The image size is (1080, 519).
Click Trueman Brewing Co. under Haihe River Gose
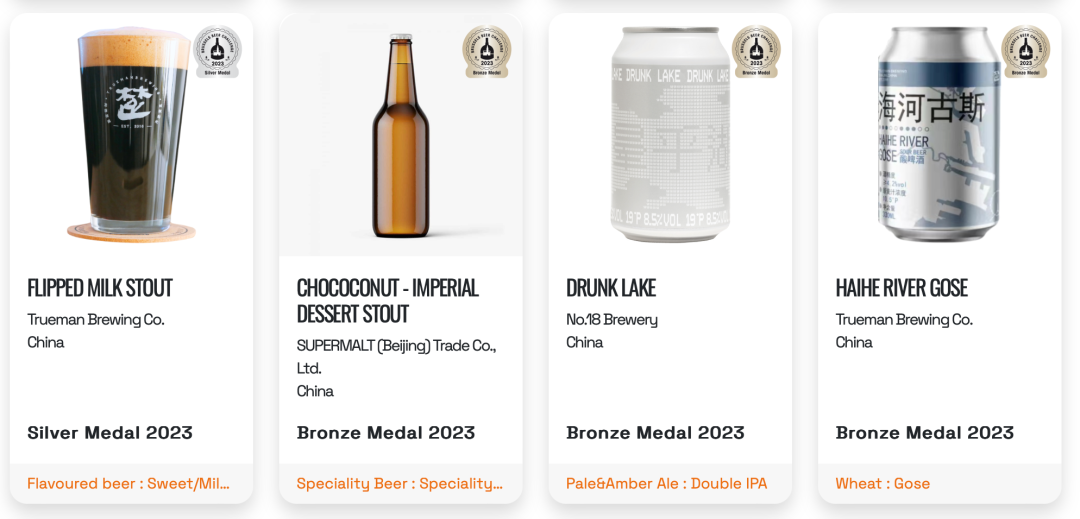(x=904, y=320)
